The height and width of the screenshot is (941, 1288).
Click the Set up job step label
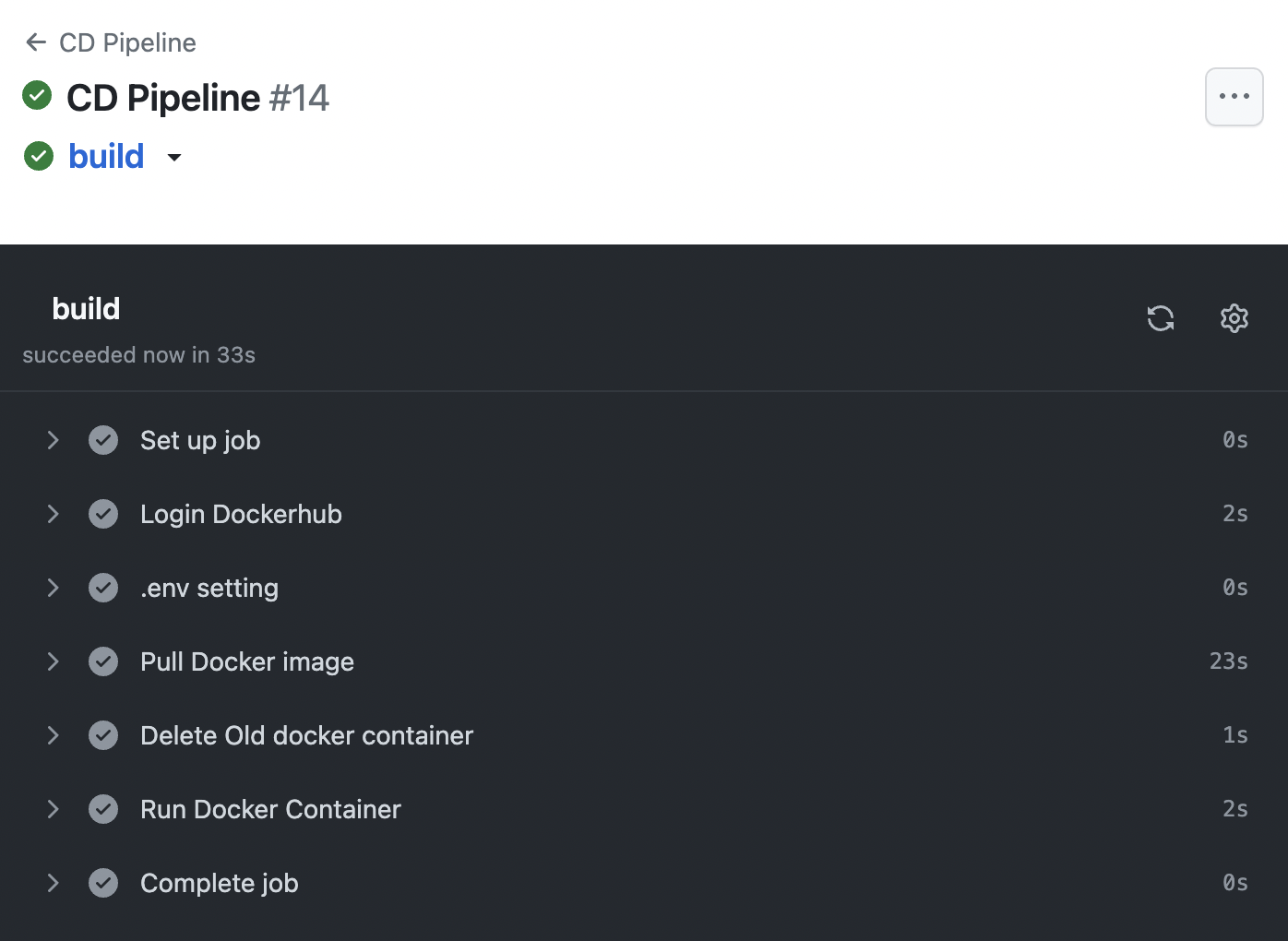tap(200, 440)
